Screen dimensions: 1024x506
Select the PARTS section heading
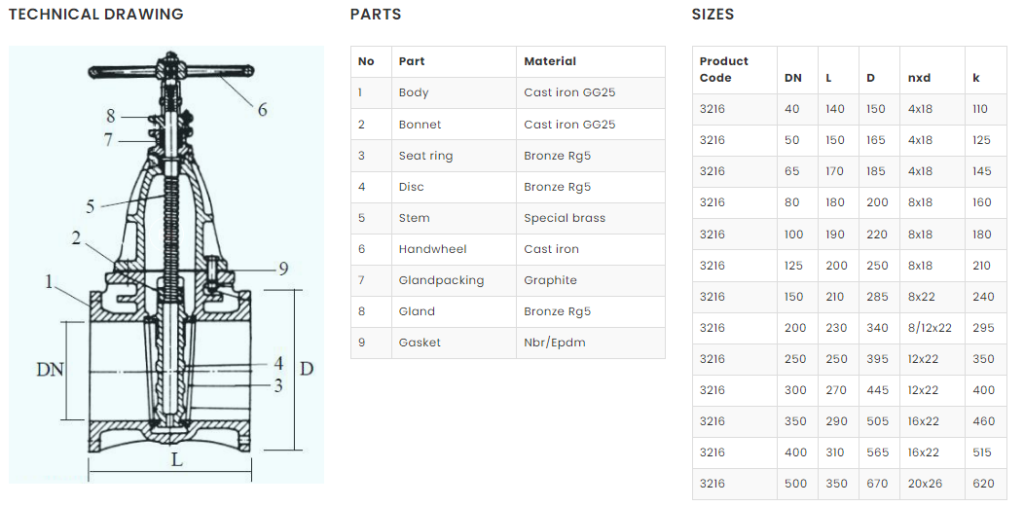click(x=376, y=14)
